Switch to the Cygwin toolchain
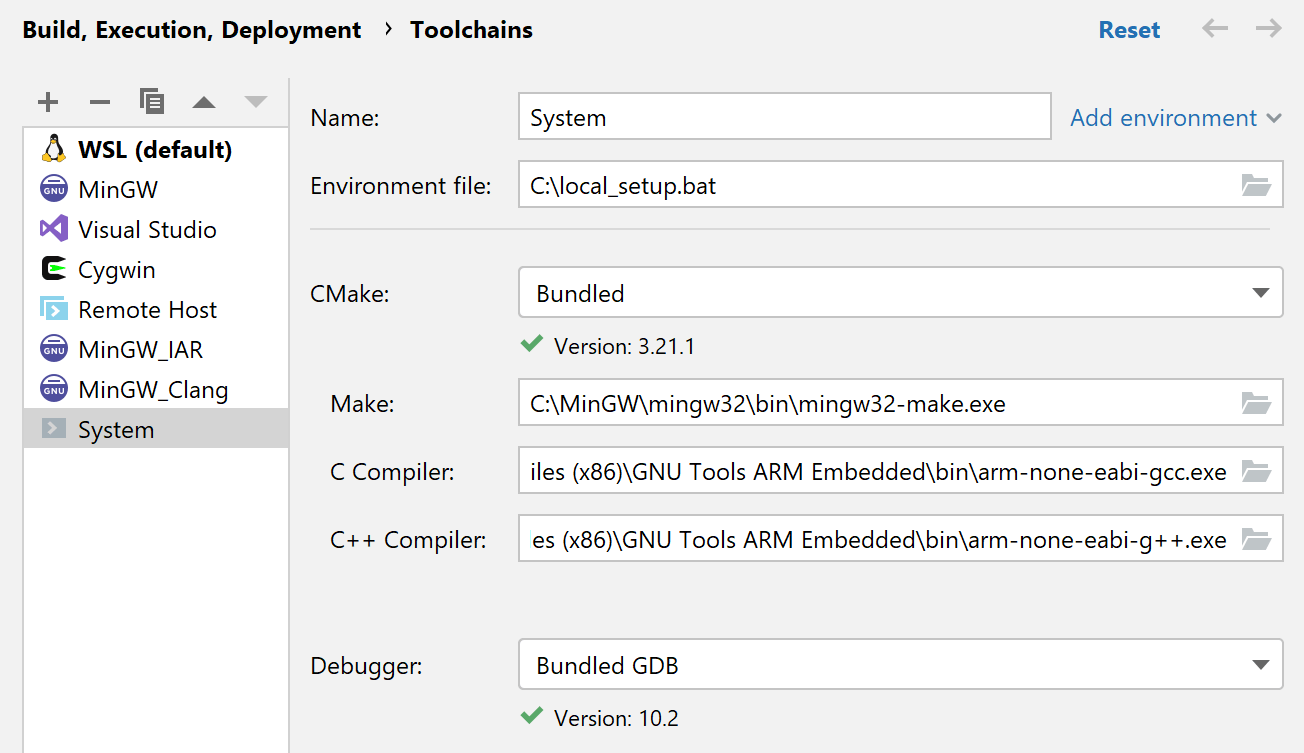 pos(117,269)
